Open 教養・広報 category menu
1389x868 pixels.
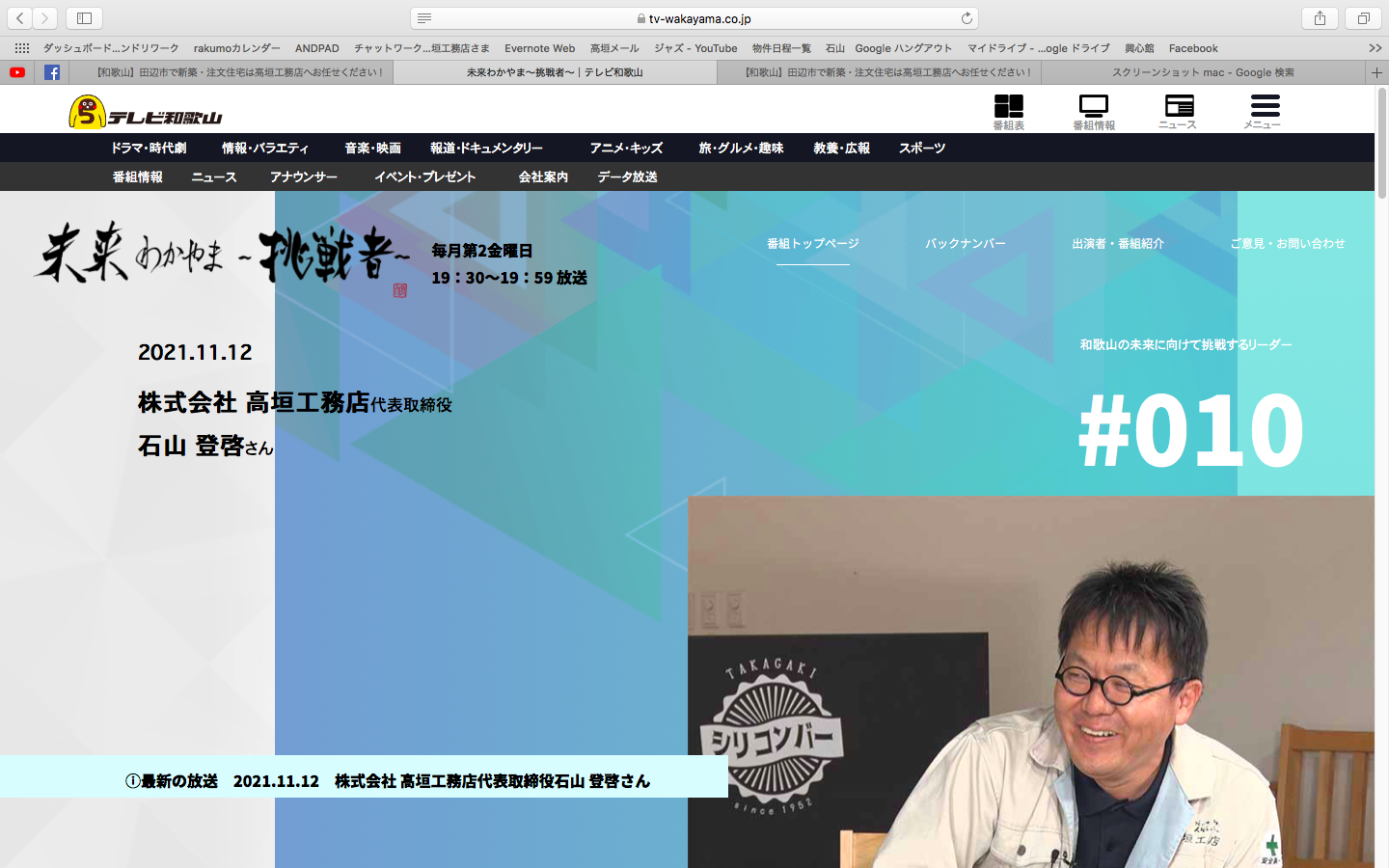[841, 149]
